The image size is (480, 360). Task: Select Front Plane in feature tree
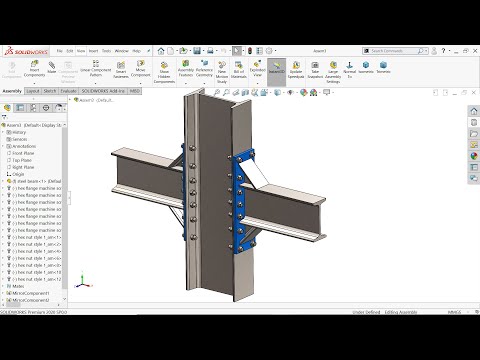20,153
